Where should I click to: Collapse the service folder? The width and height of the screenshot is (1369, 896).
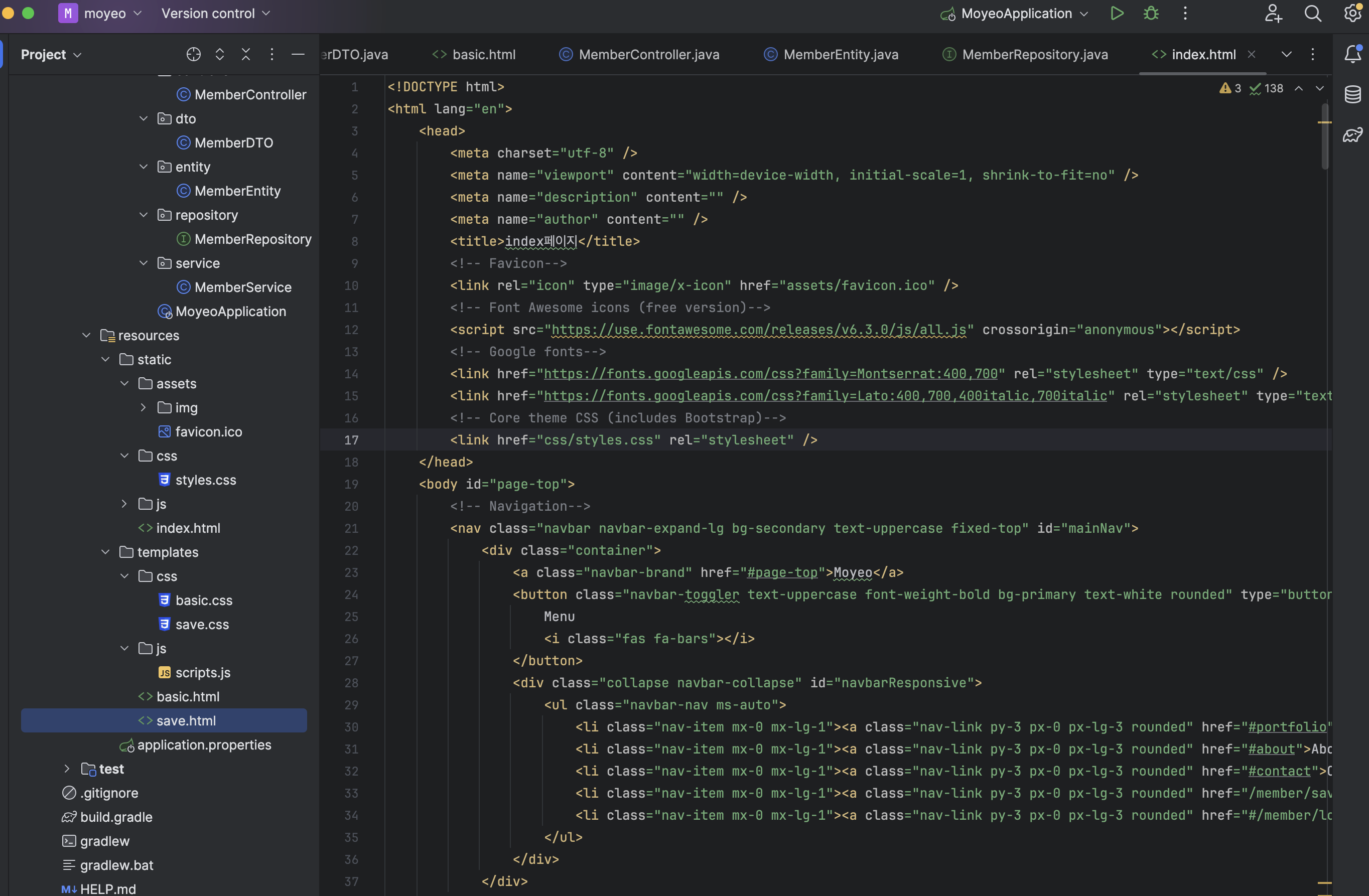click(x=144, y=263)
